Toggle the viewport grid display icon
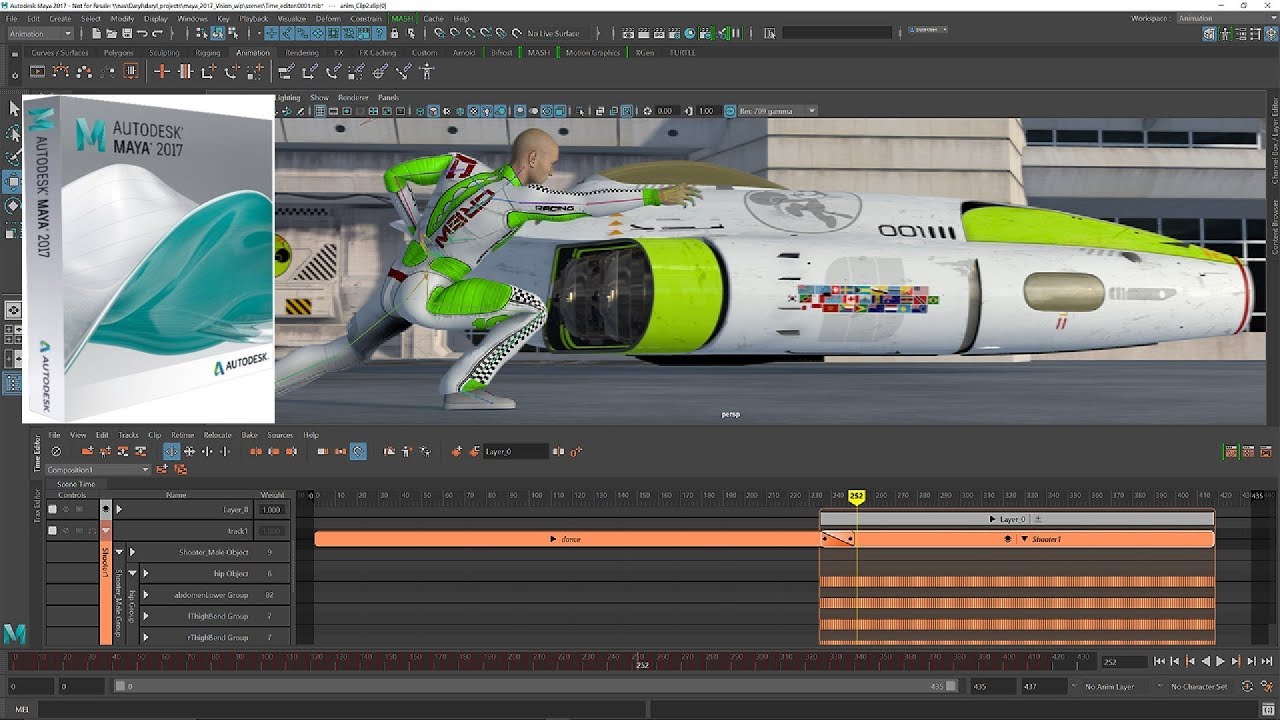1280x720 pixels. (x=320, y=111)
